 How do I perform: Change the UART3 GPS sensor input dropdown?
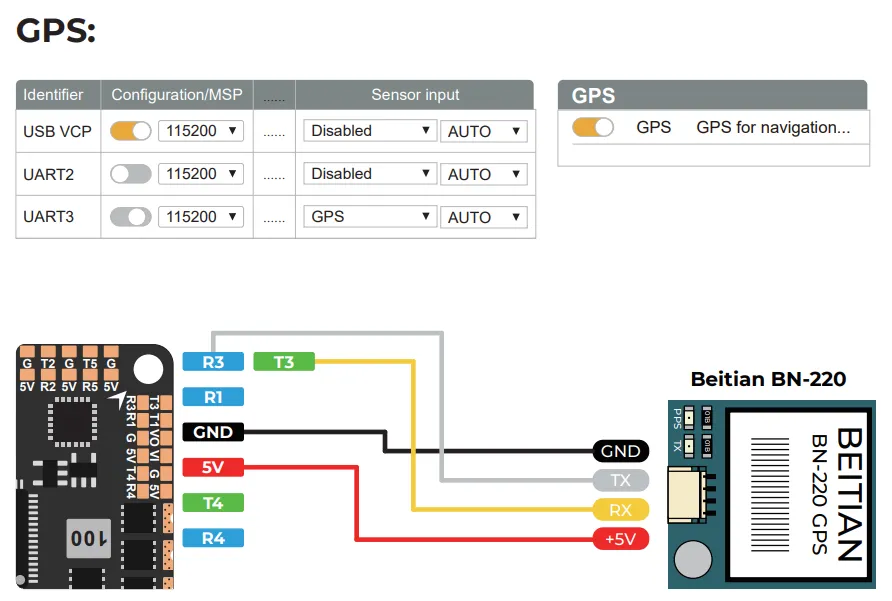[369, 216]
